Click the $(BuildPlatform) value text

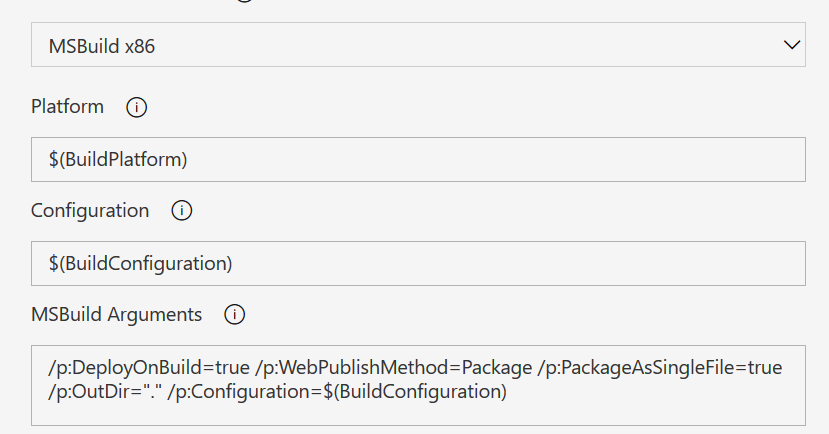click(117, 160)
